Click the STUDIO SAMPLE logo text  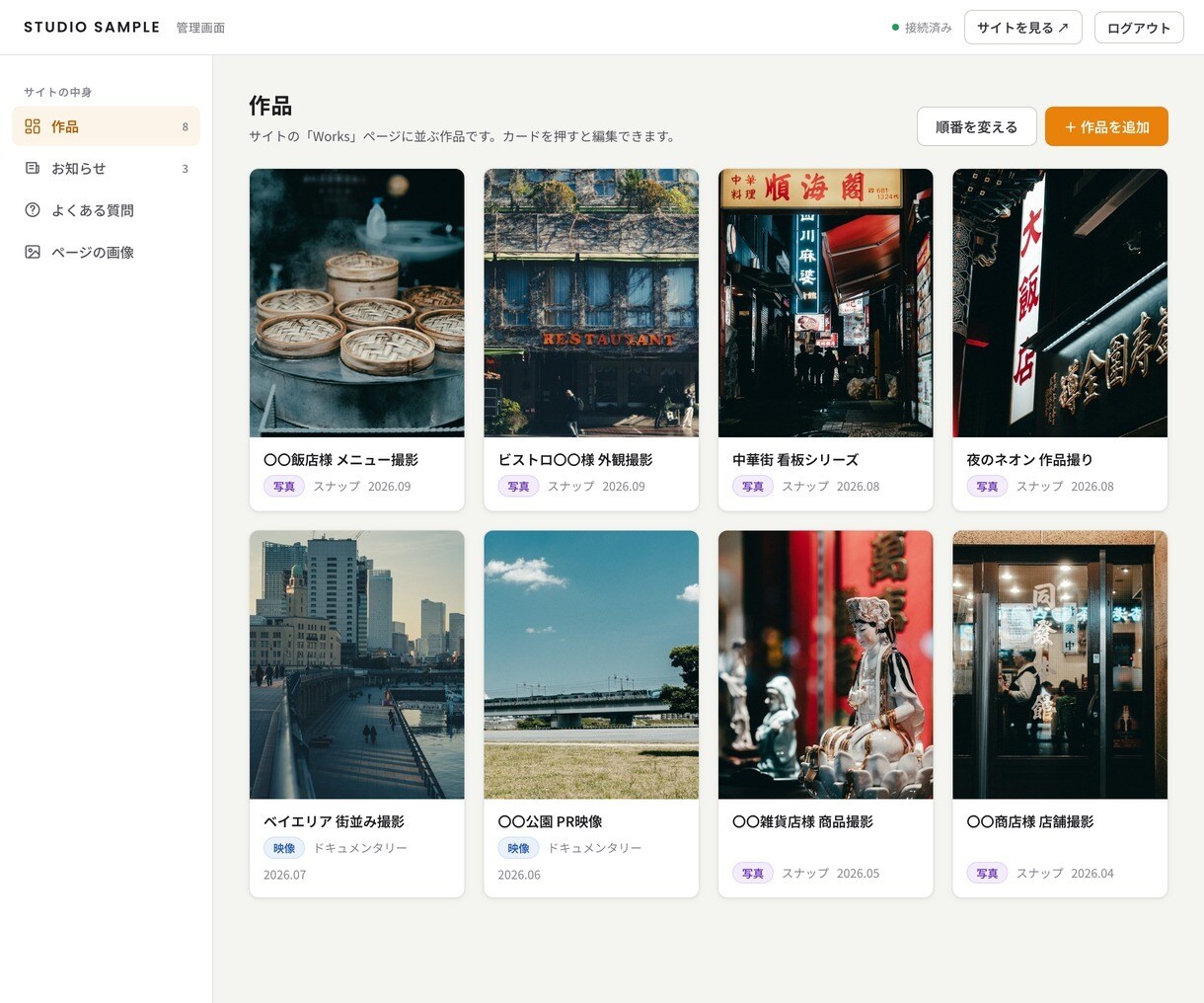pos(92,27)
